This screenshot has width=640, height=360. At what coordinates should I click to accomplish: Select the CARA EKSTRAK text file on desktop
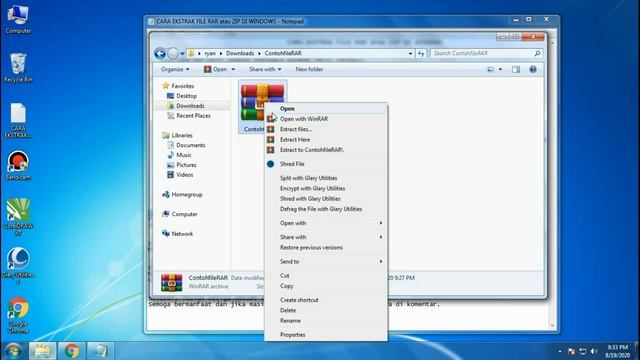pos(18,120)
